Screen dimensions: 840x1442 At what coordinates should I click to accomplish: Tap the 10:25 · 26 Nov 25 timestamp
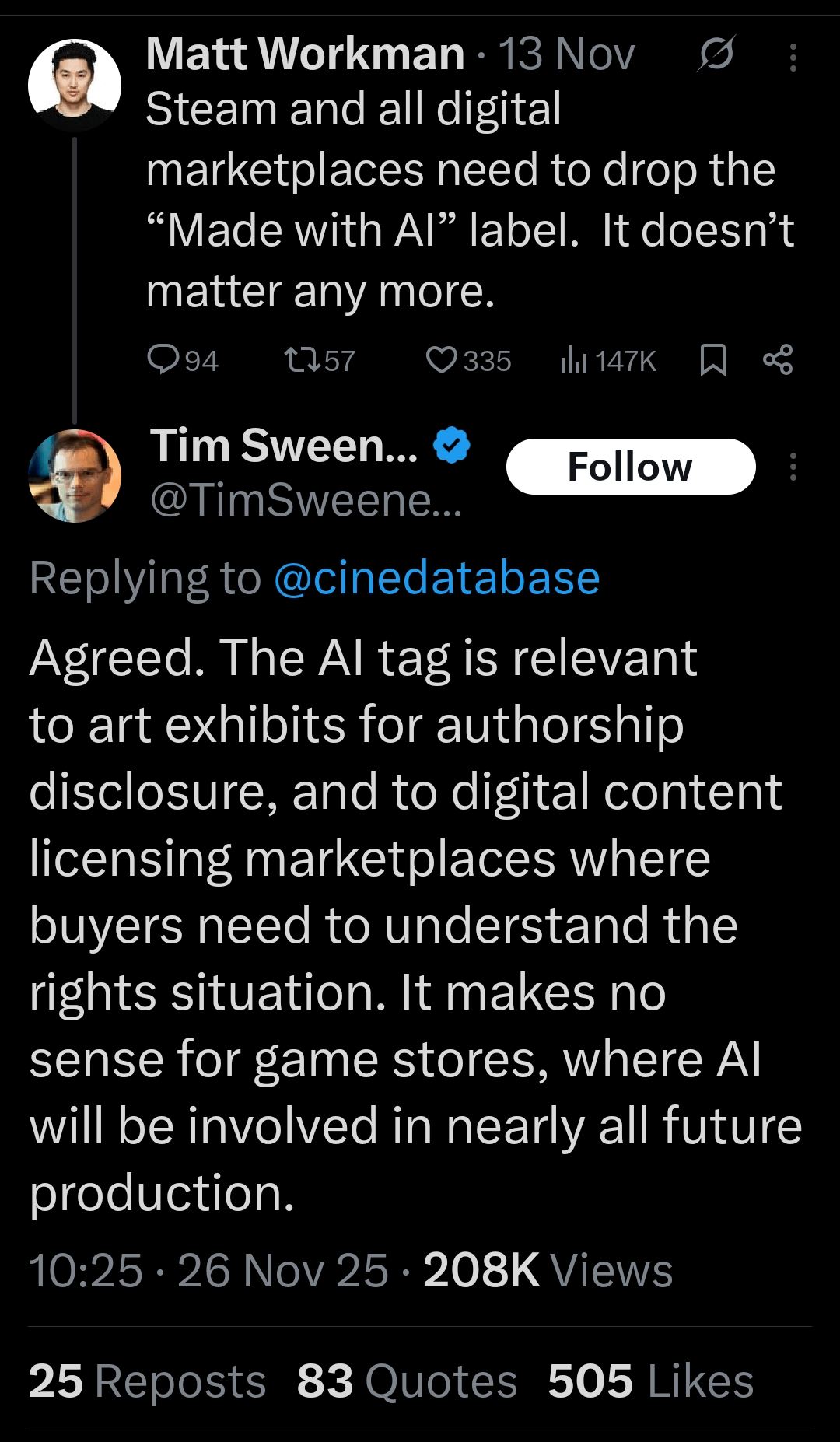tap(208, 1270)
